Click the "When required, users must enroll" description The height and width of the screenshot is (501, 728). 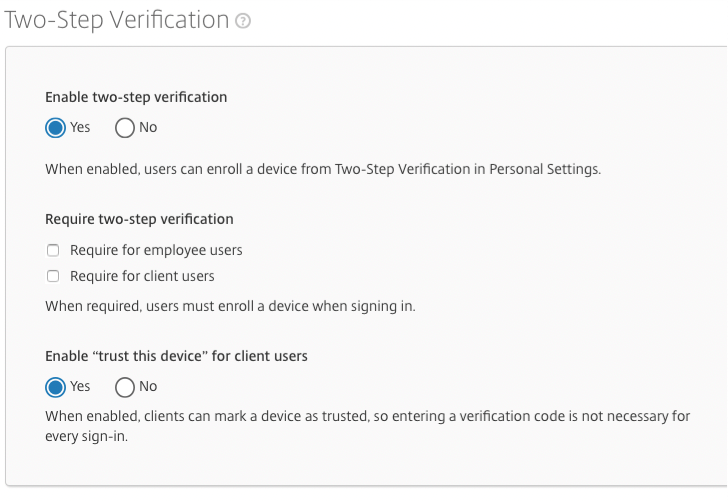click(x=230, y=307)
